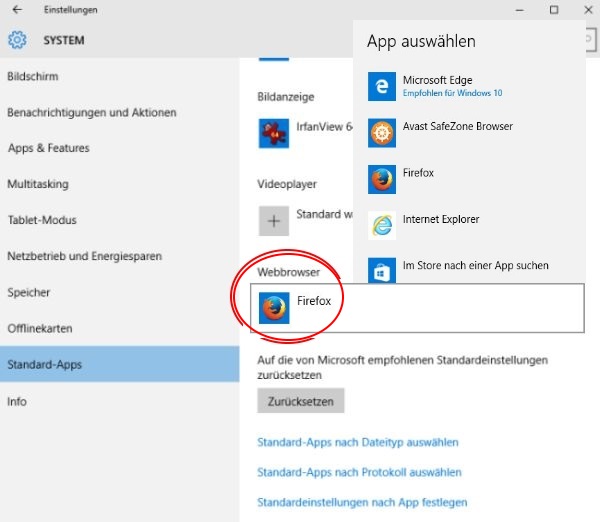Open Standardeinstellungen nach App festlegen link
Image resolution: width=600 pixels, height=522 pixels.
point(362,502)
